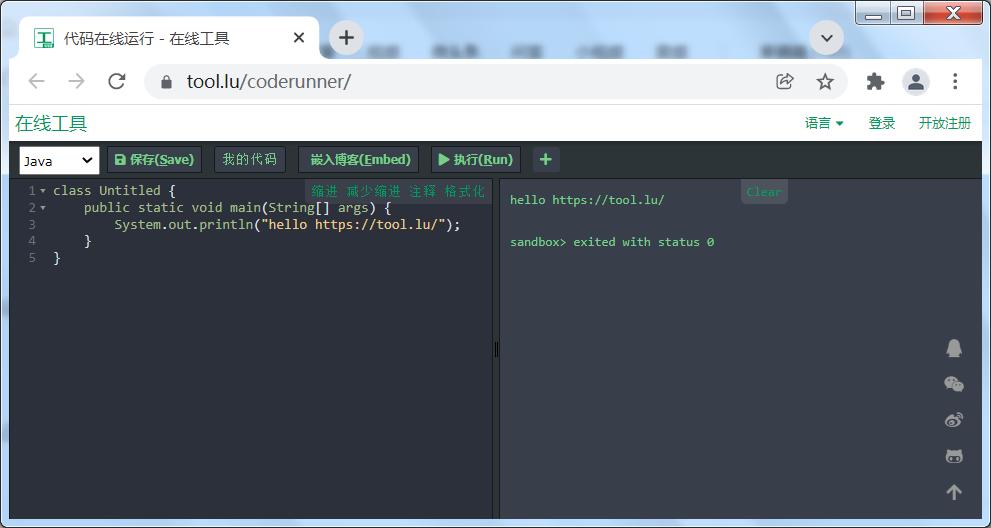Screen dimensions: 991x528
Task: Click the browser forward arrow
Action: point(76,81)
